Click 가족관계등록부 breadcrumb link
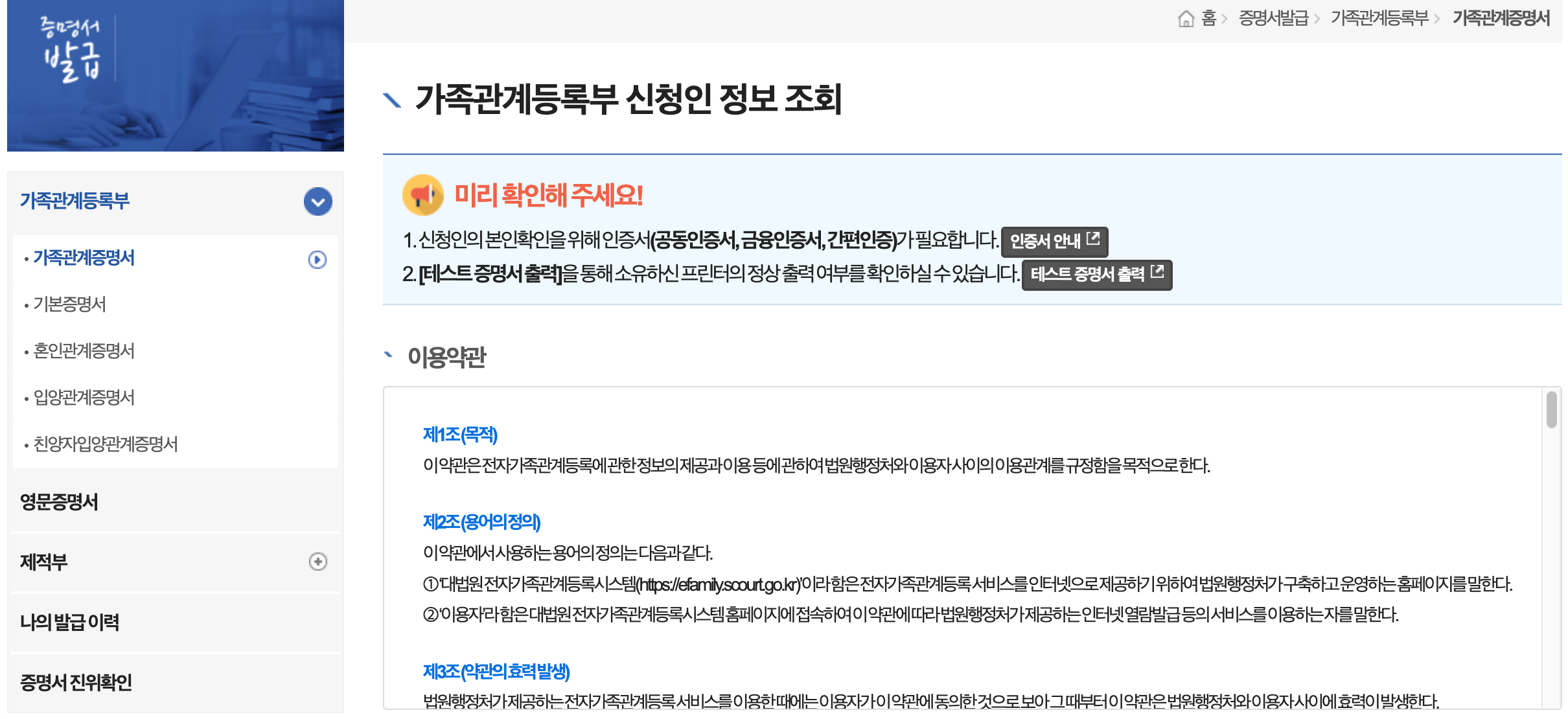This screenshot has width=1568, height=719. point(1379,19)
